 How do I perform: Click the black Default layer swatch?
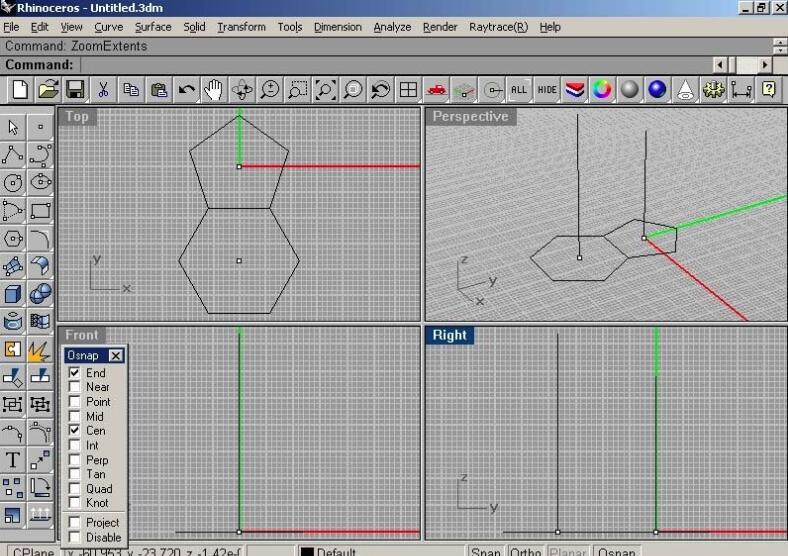pos(307,551)
